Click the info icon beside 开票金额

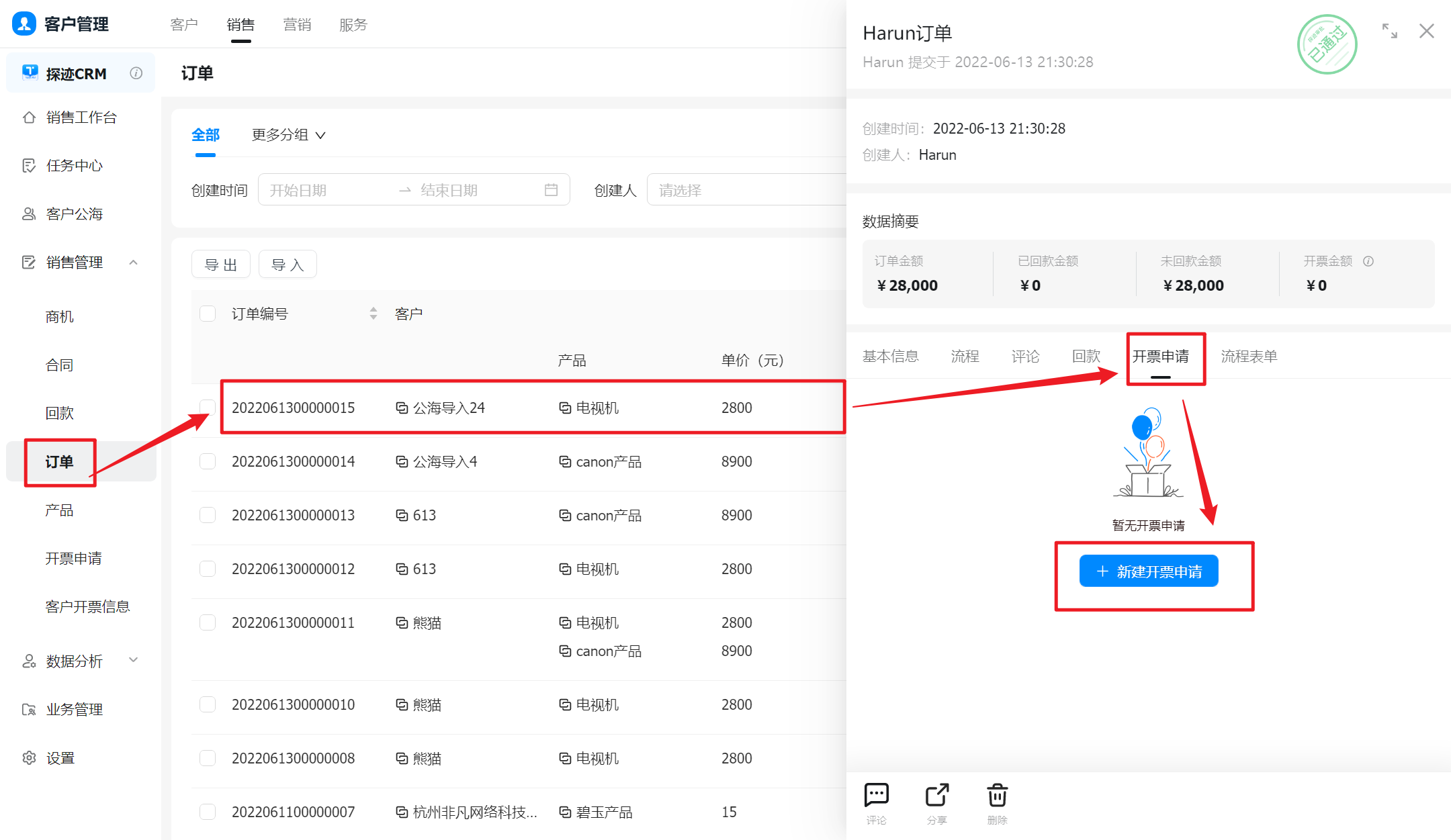(1368, 261)
